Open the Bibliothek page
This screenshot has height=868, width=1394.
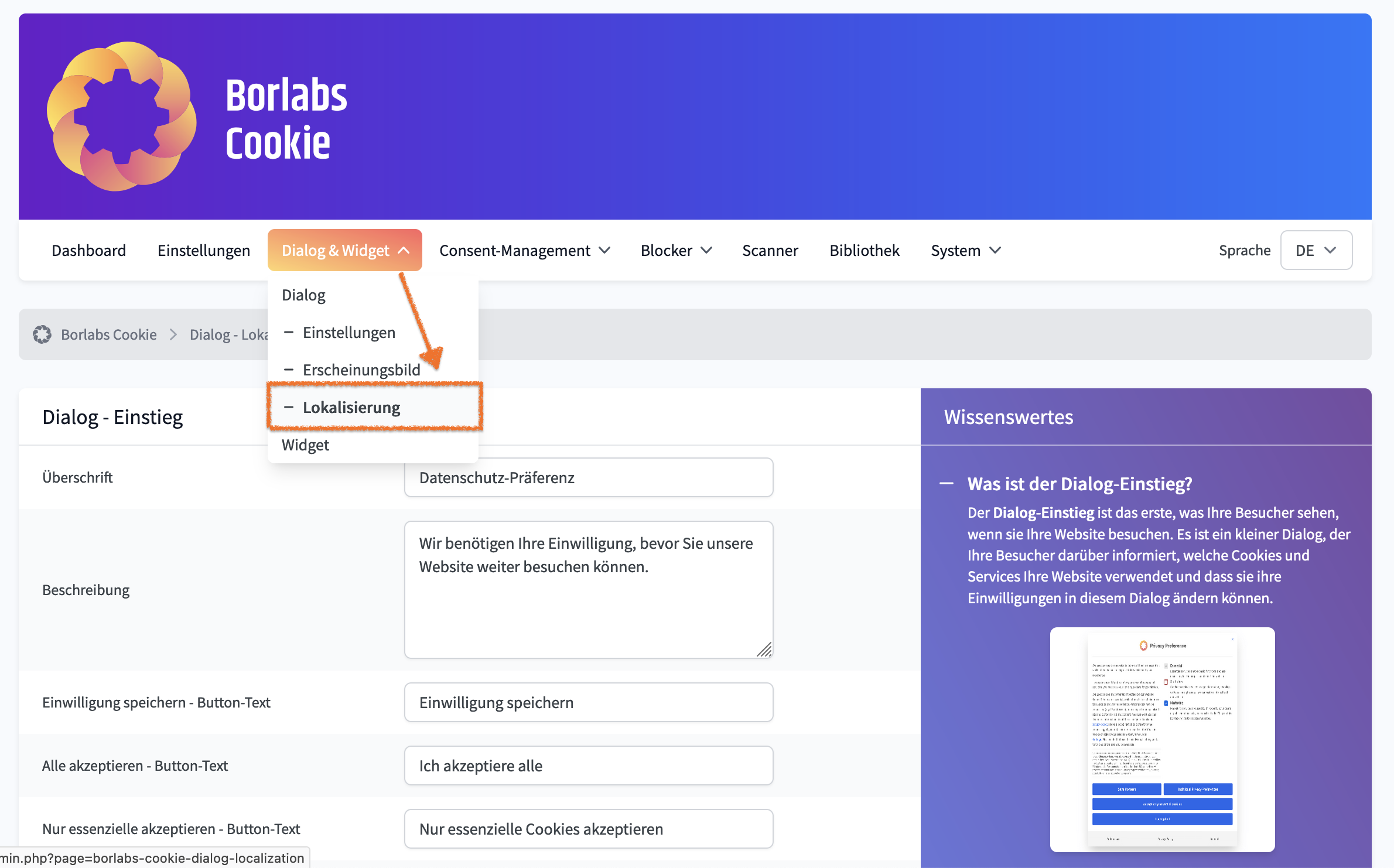(x=864, y=251)
